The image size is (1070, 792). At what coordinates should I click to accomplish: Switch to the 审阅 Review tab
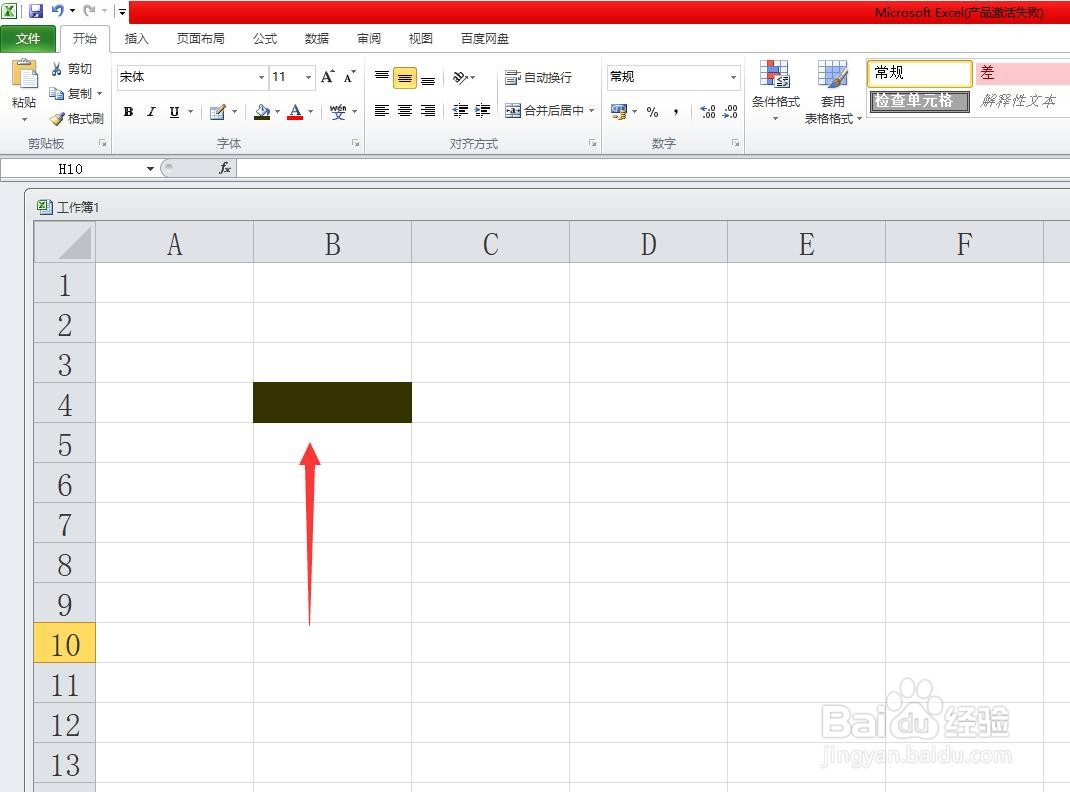click(369, 39)
